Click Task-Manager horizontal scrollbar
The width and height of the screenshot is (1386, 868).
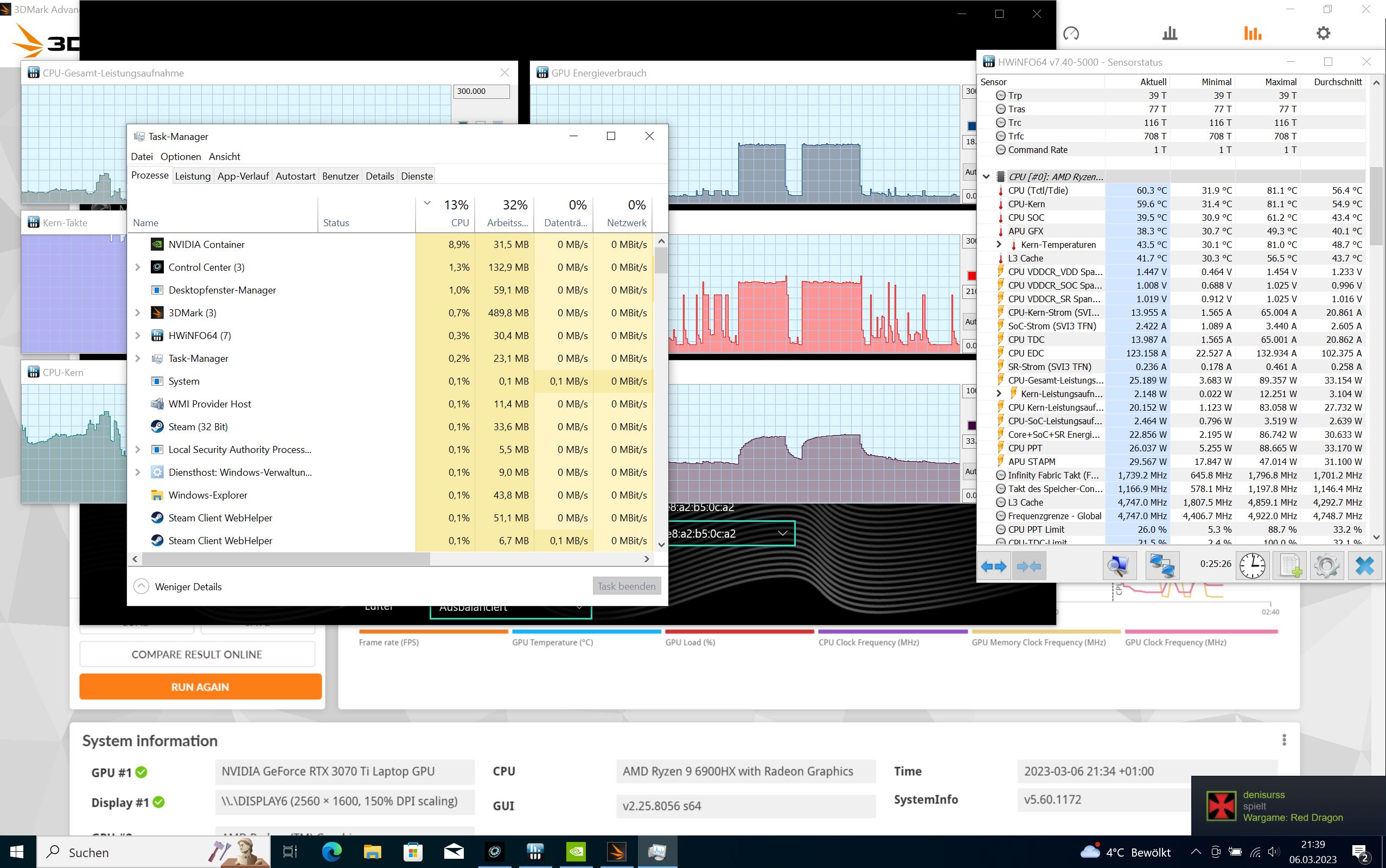point(286,559)
